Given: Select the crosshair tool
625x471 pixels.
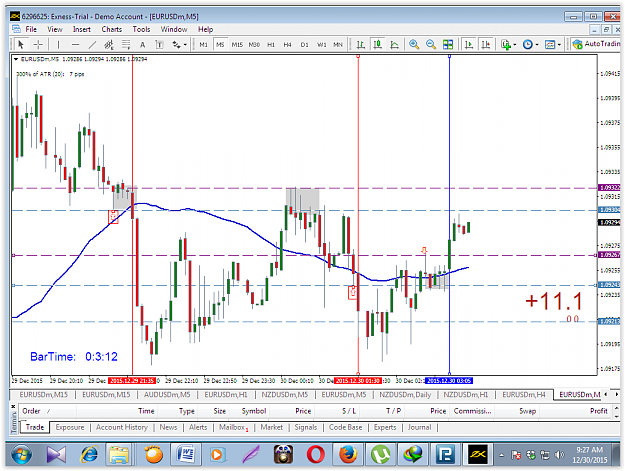Looking at the screenshot, I should point(38,44).
